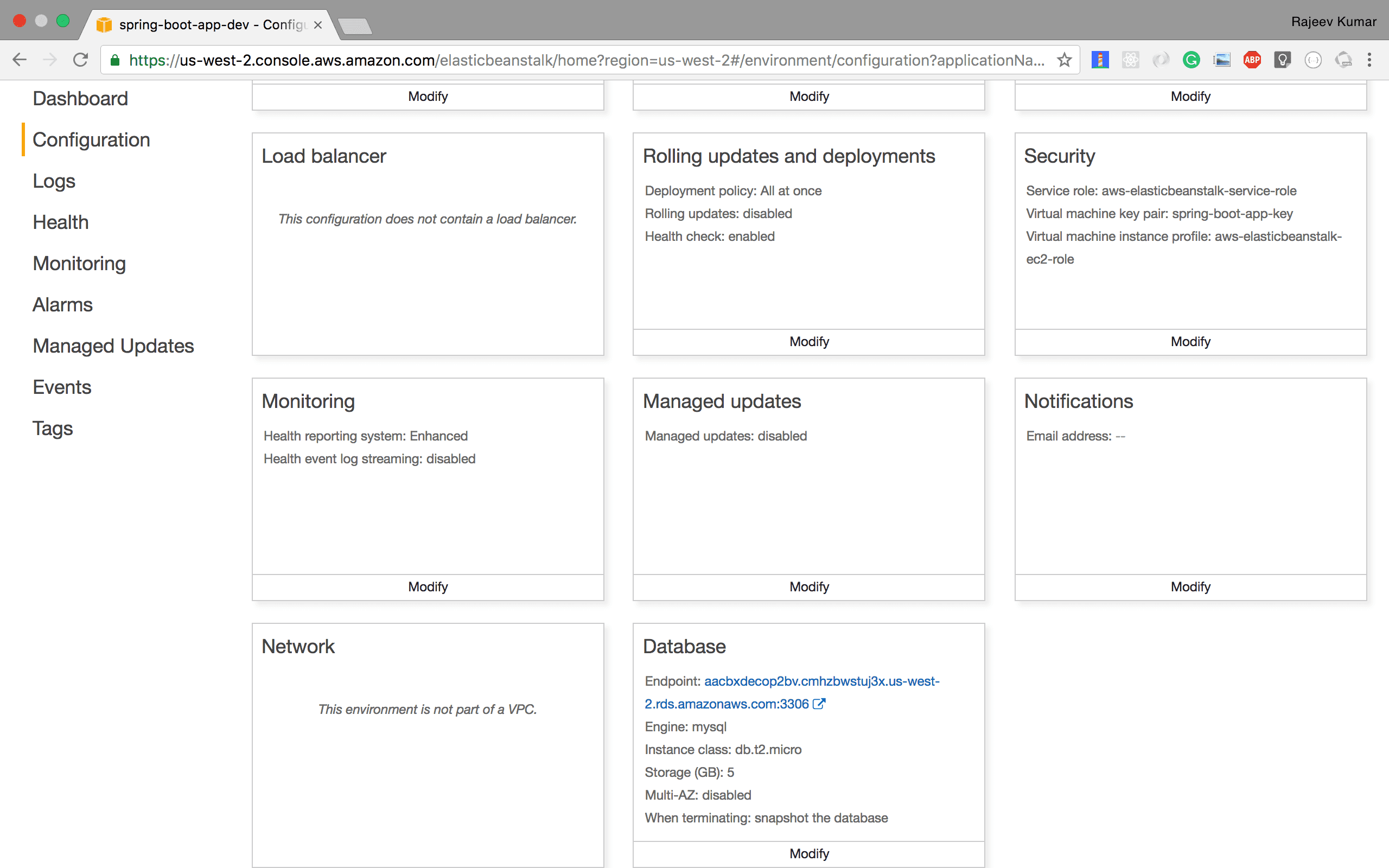1389x868 pixels.
Task: Open the database endpoint via external link icon
Action: (820, 704)
